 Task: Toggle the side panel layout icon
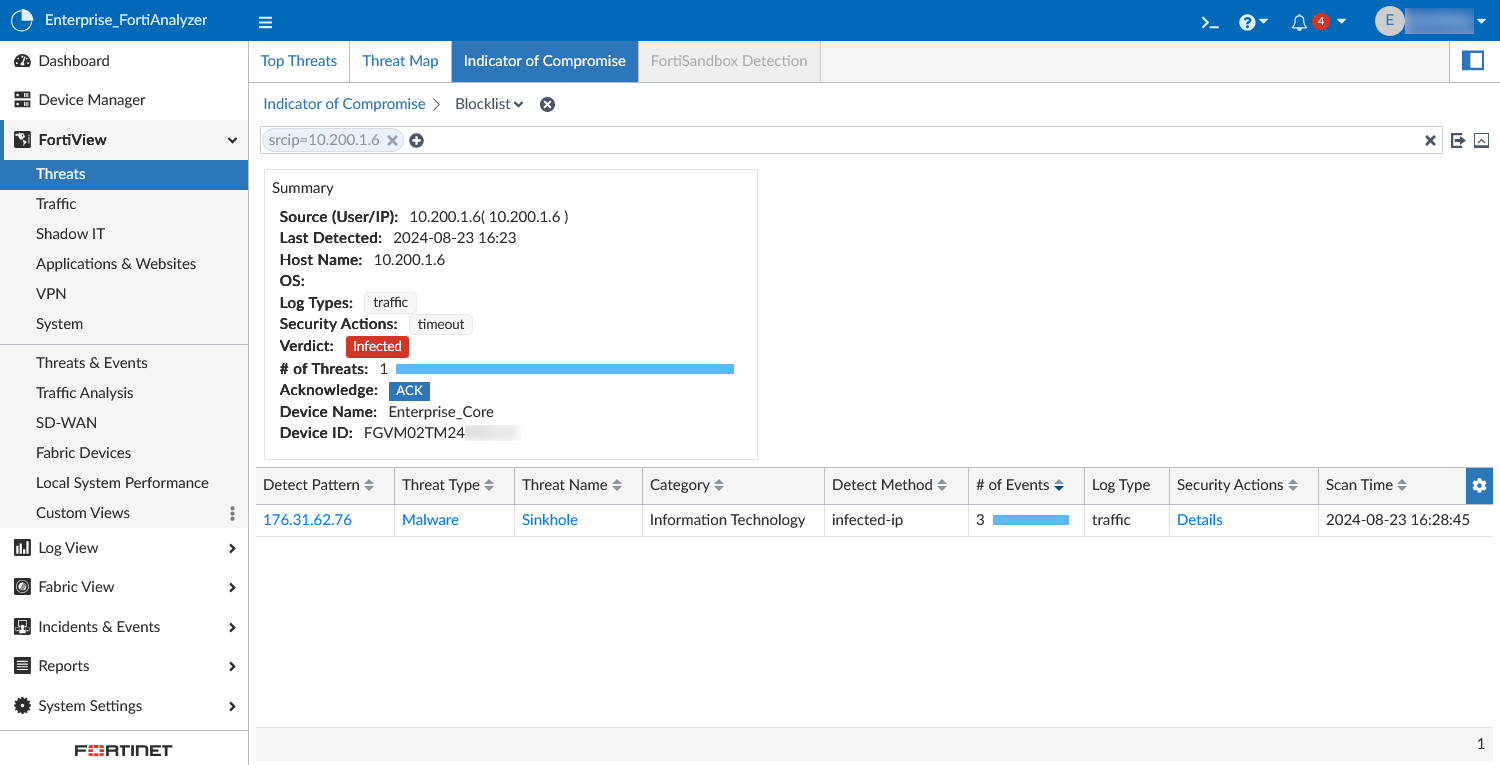(x=1472, y=61)
